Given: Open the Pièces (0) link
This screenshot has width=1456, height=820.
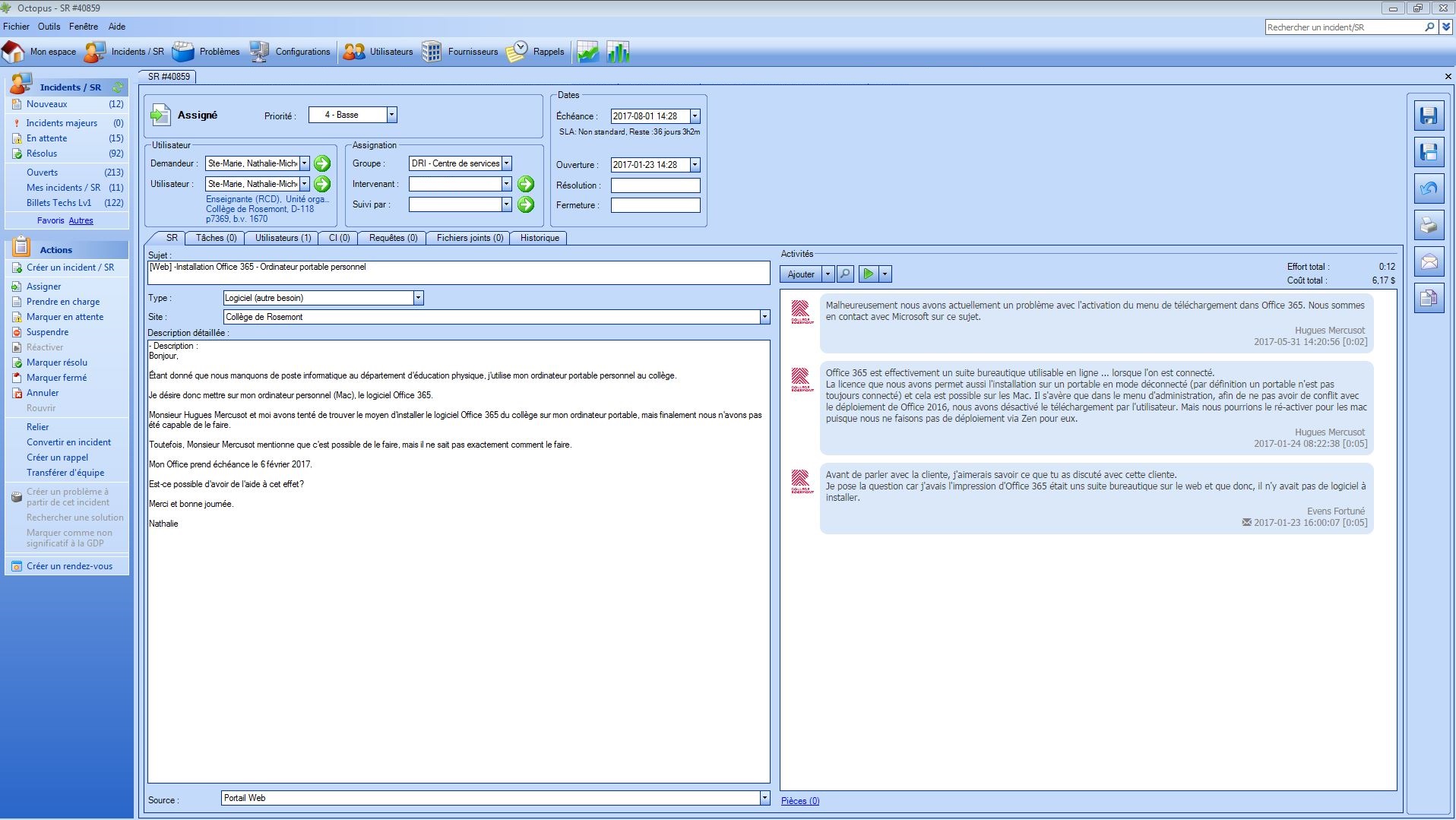Looking at the screenshot, I should (x=799, y=801).
